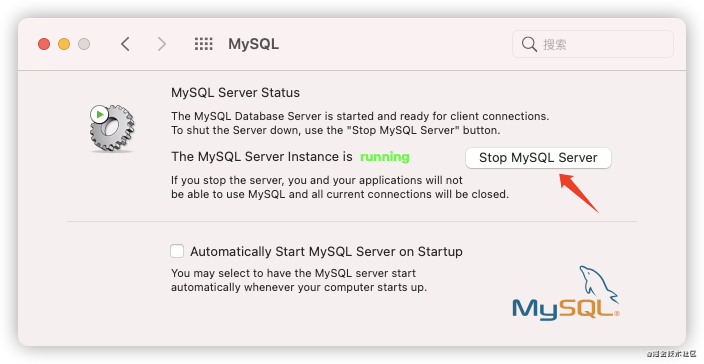Screen dimensions: 704x364
Task: Click the red arrow annotation
Action: (x=579, y=193)
